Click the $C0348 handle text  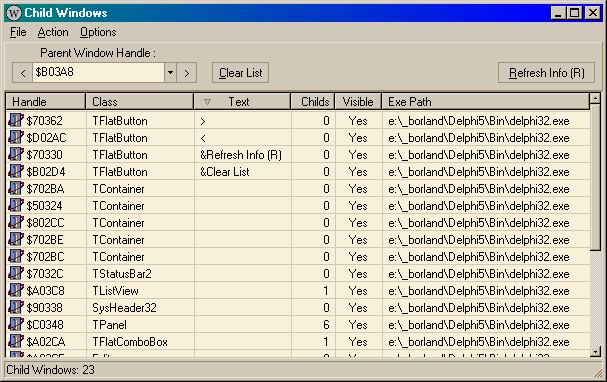pyautogui.click(x=45, y=325)
